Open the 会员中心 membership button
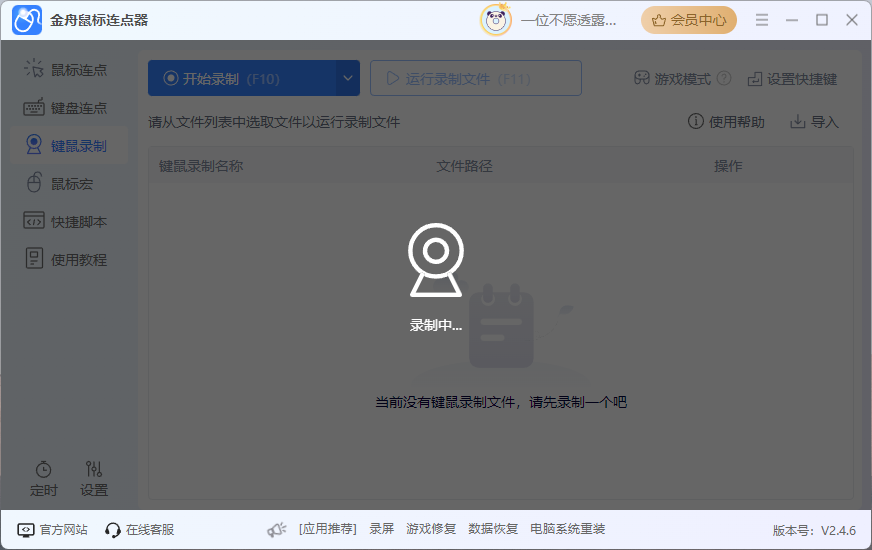 (689, 20)
